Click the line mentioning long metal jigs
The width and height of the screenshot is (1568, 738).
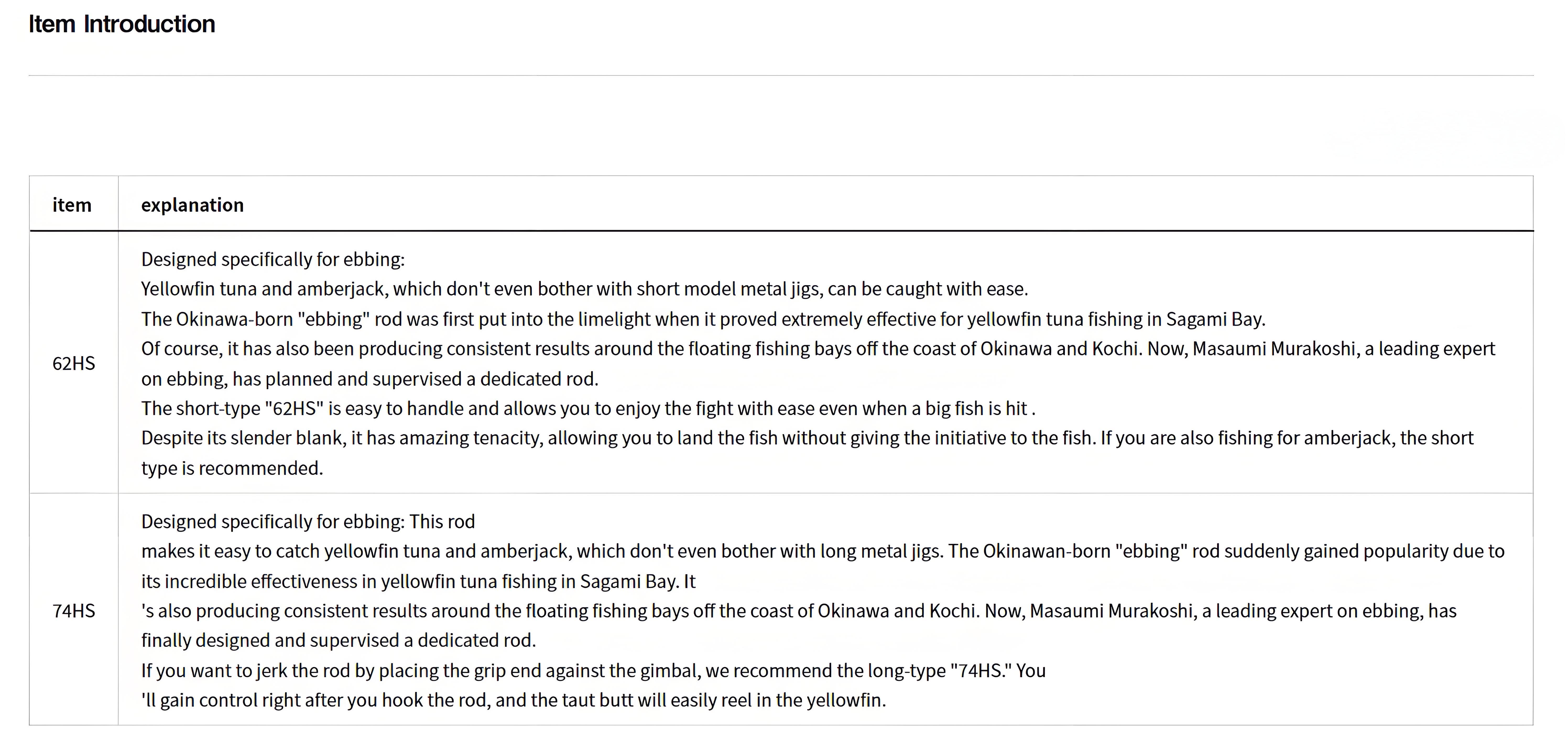coord(822,552)
